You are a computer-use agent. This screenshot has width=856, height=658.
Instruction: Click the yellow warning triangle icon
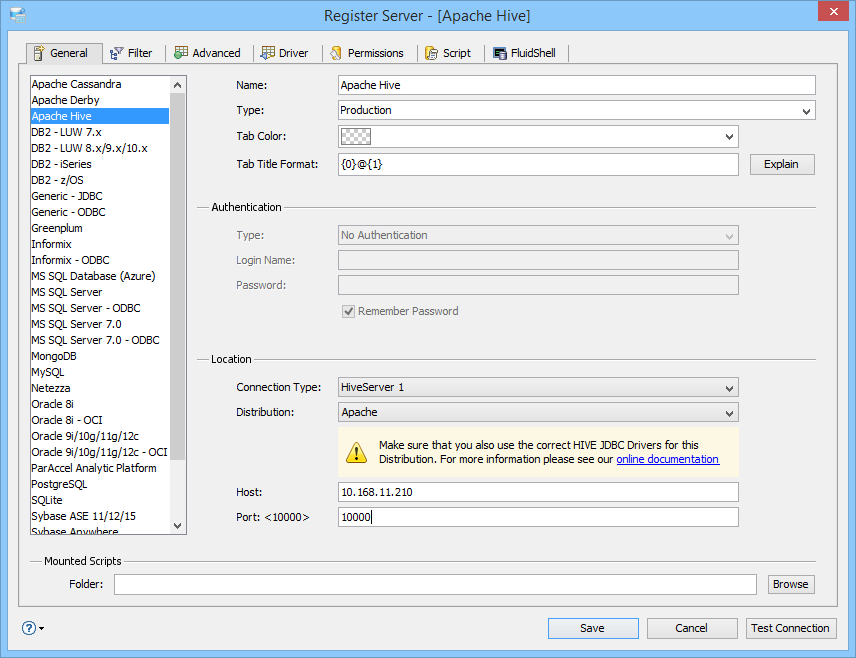tap(356, 452)
